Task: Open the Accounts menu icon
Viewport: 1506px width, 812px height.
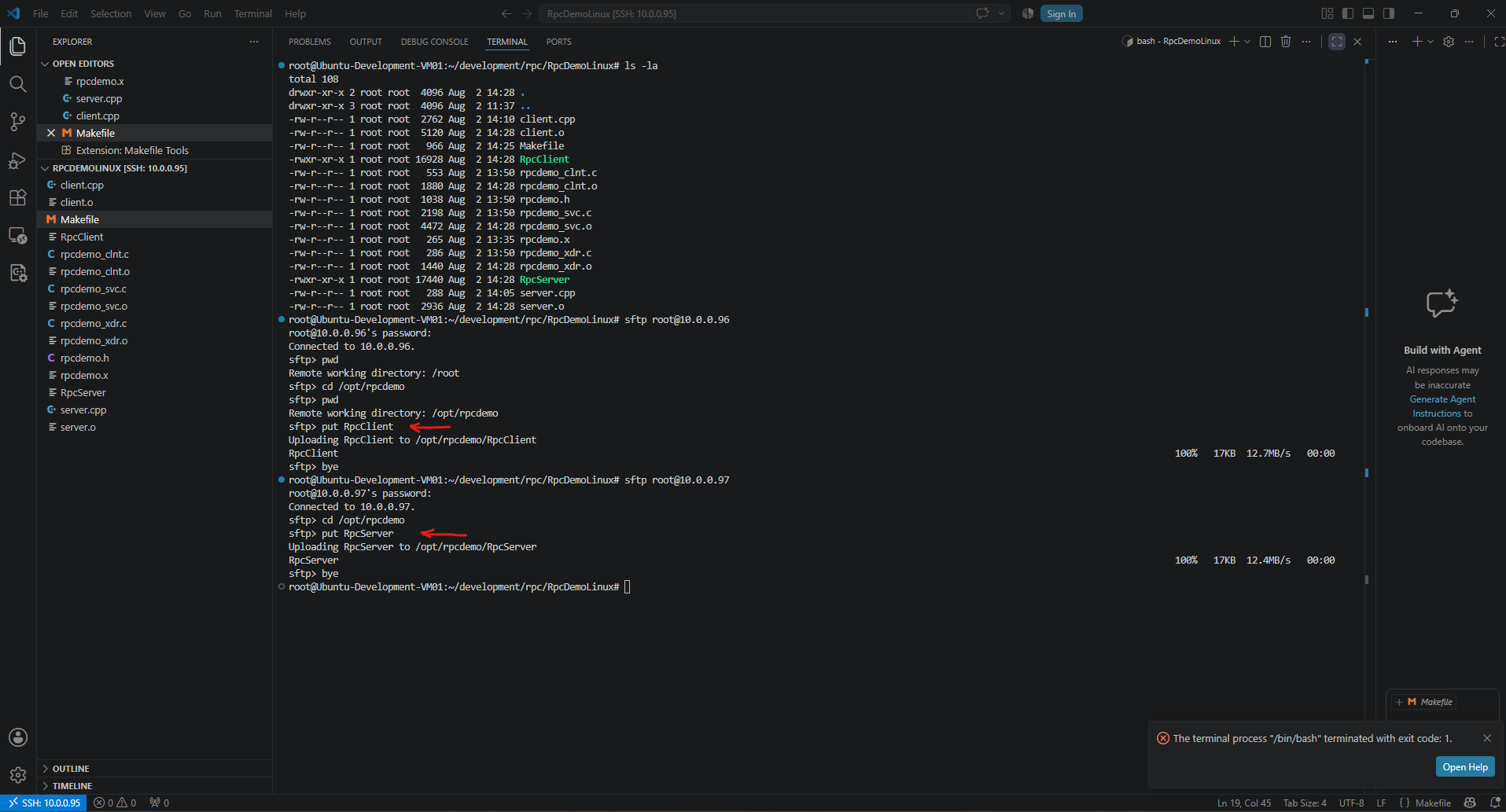Action: (x=17, y=737)
